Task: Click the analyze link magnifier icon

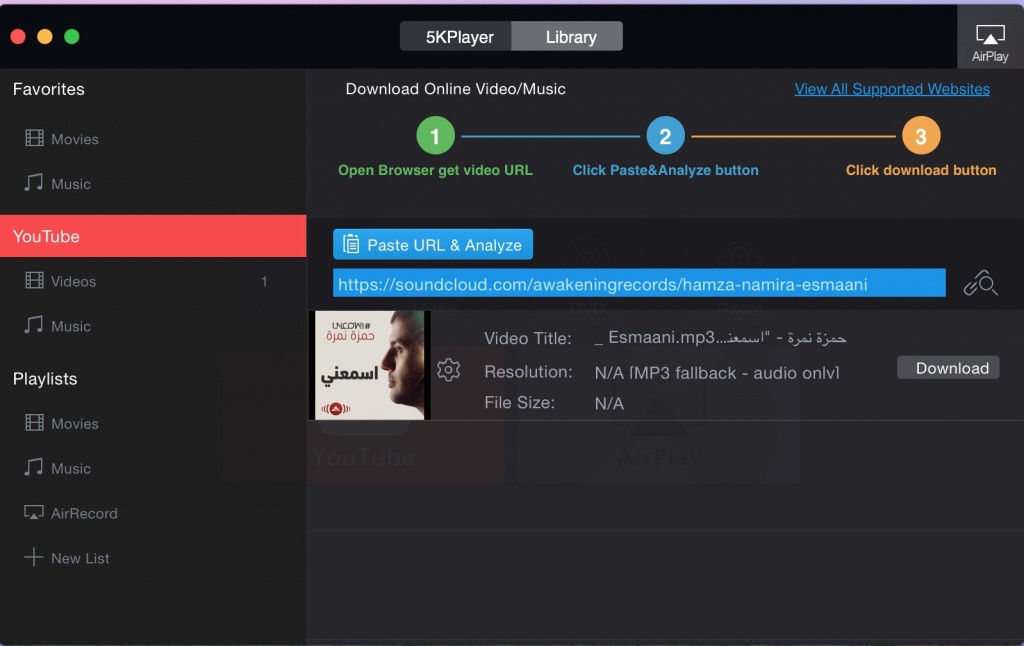Action: pyautogui.click(x=980, y=283)
